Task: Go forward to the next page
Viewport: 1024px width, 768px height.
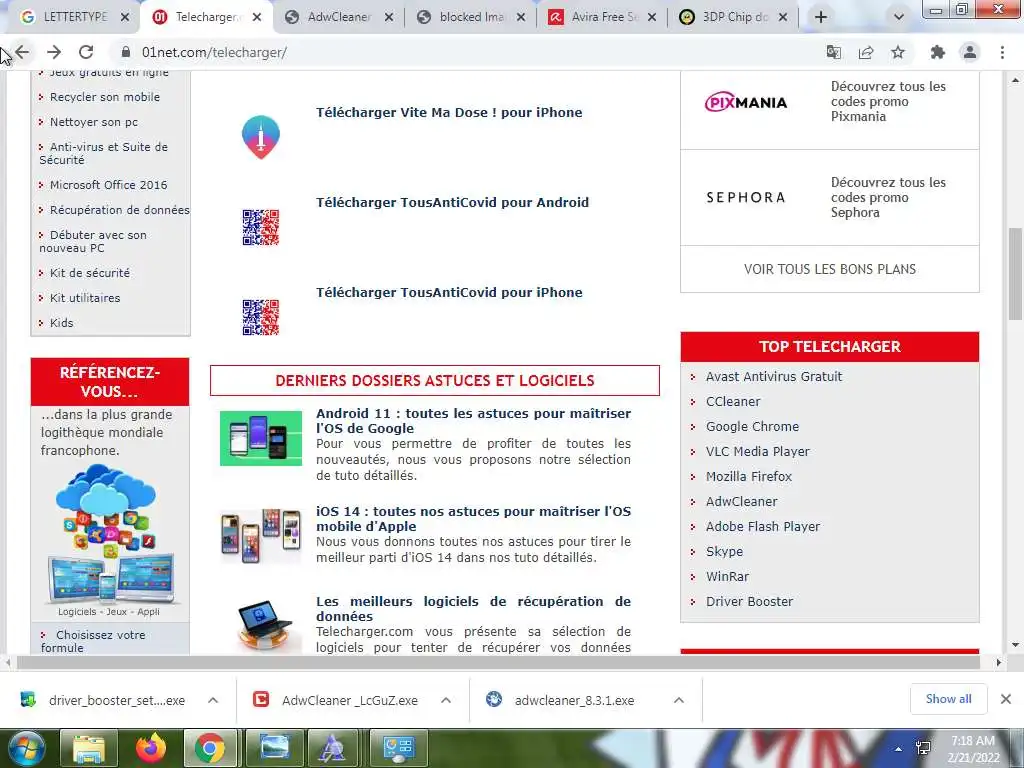Action: (x=54, y=52)
